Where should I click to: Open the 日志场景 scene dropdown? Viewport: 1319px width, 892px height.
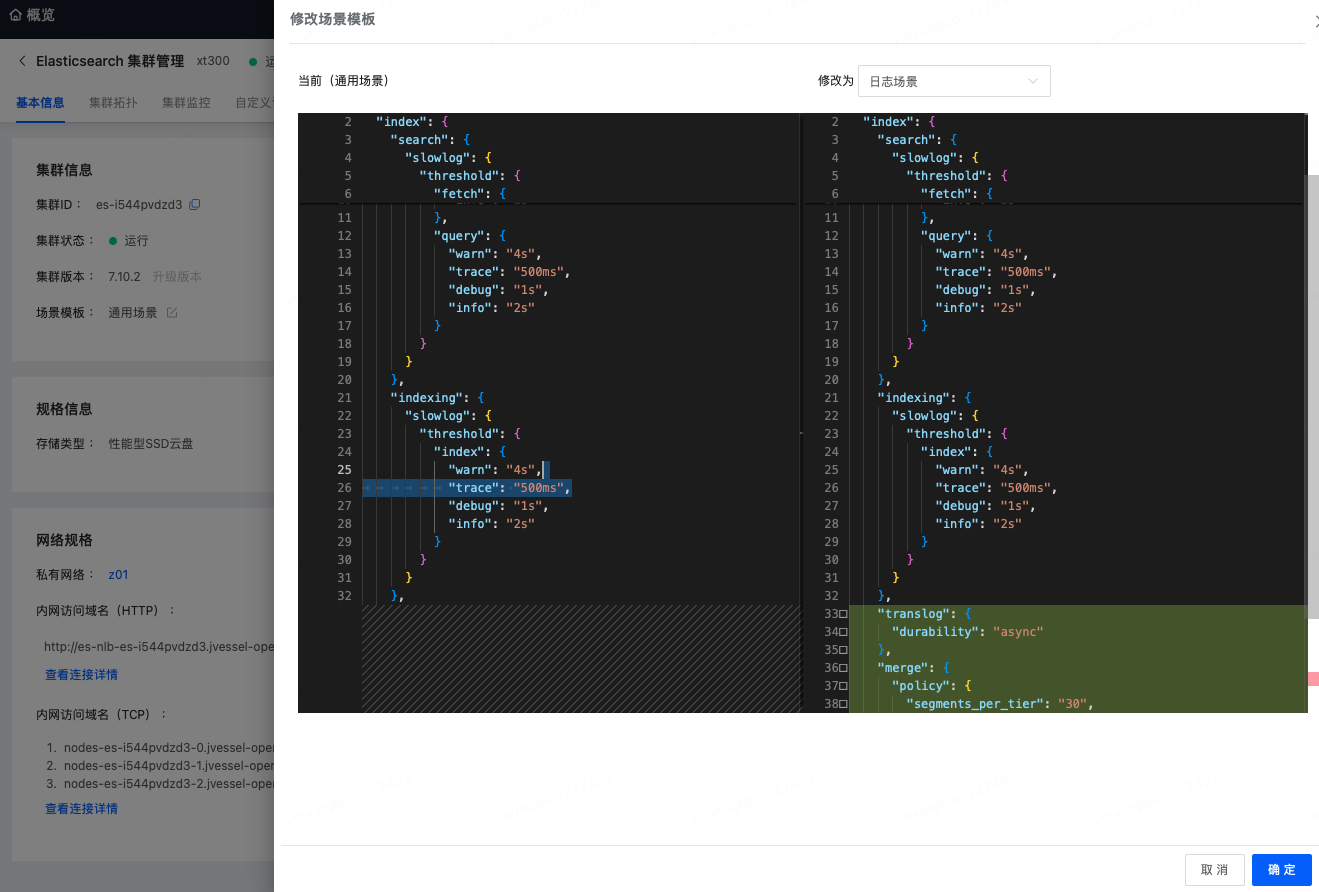click(x=954, y=81)
